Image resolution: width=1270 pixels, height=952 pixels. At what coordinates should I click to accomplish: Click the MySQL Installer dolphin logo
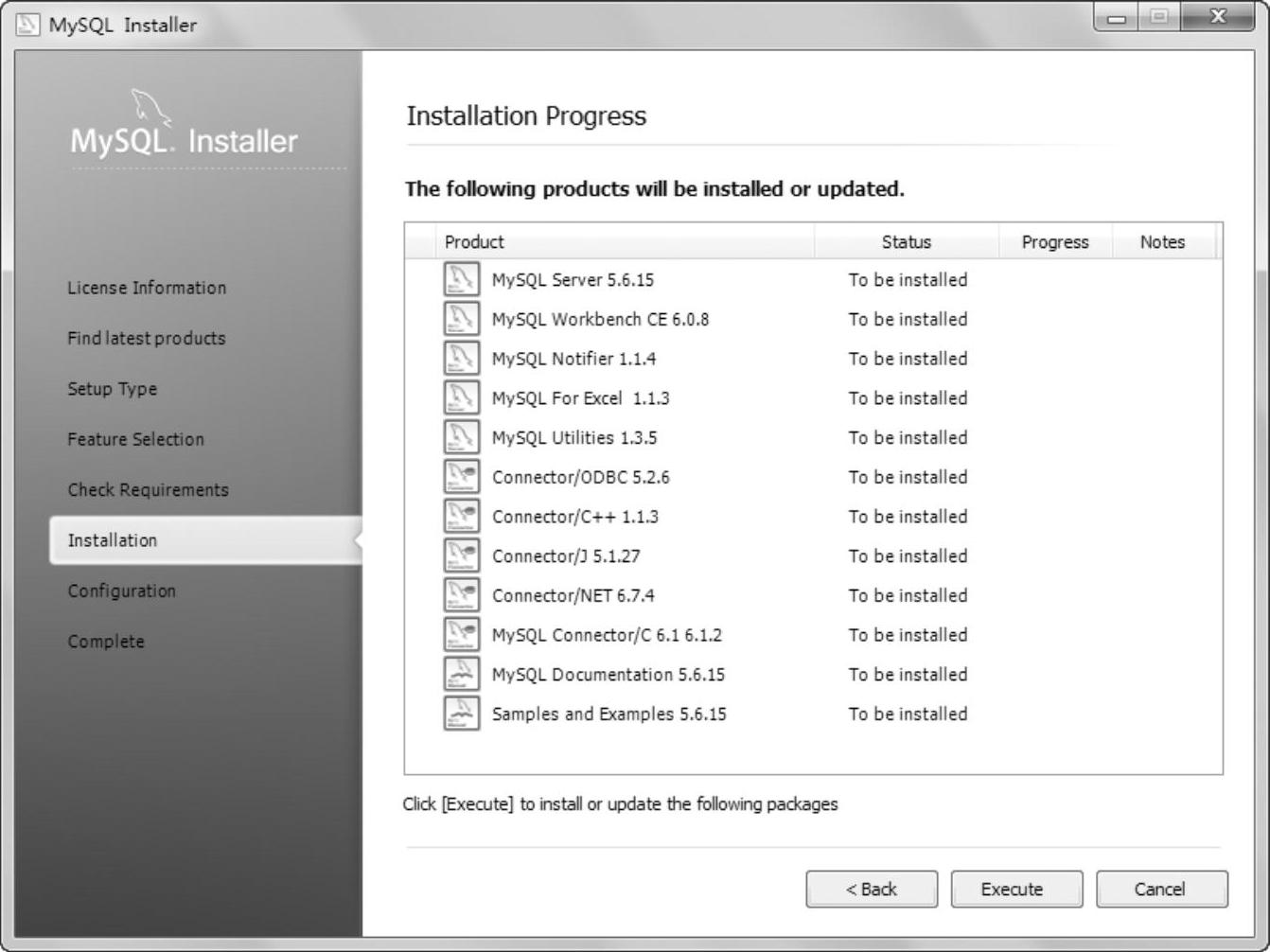pyautogui.click(x=151, y=108)
